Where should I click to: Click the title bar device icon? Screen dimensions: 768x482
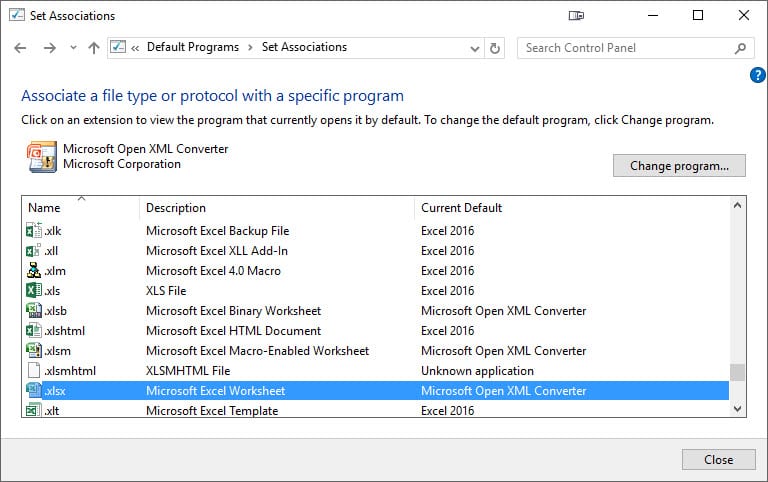coord(576,16)
